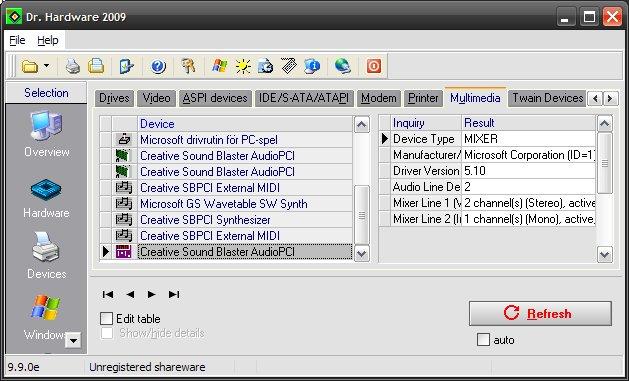Click the Result column header

(x=529, y=123)
